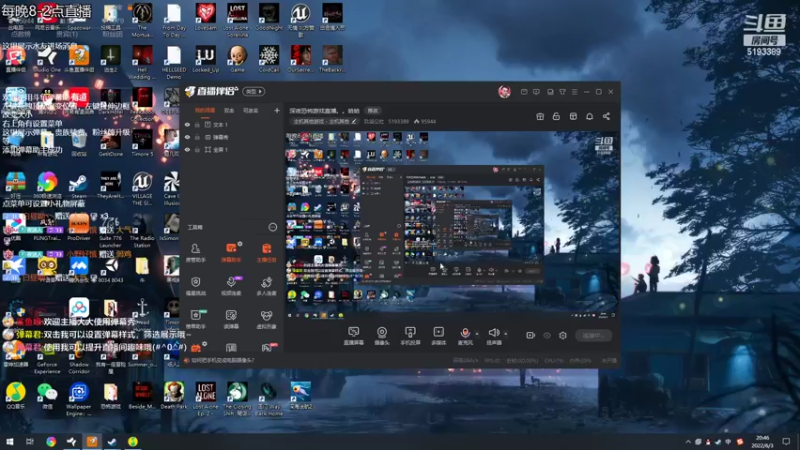Click the live preview canvas

point(452,225)
